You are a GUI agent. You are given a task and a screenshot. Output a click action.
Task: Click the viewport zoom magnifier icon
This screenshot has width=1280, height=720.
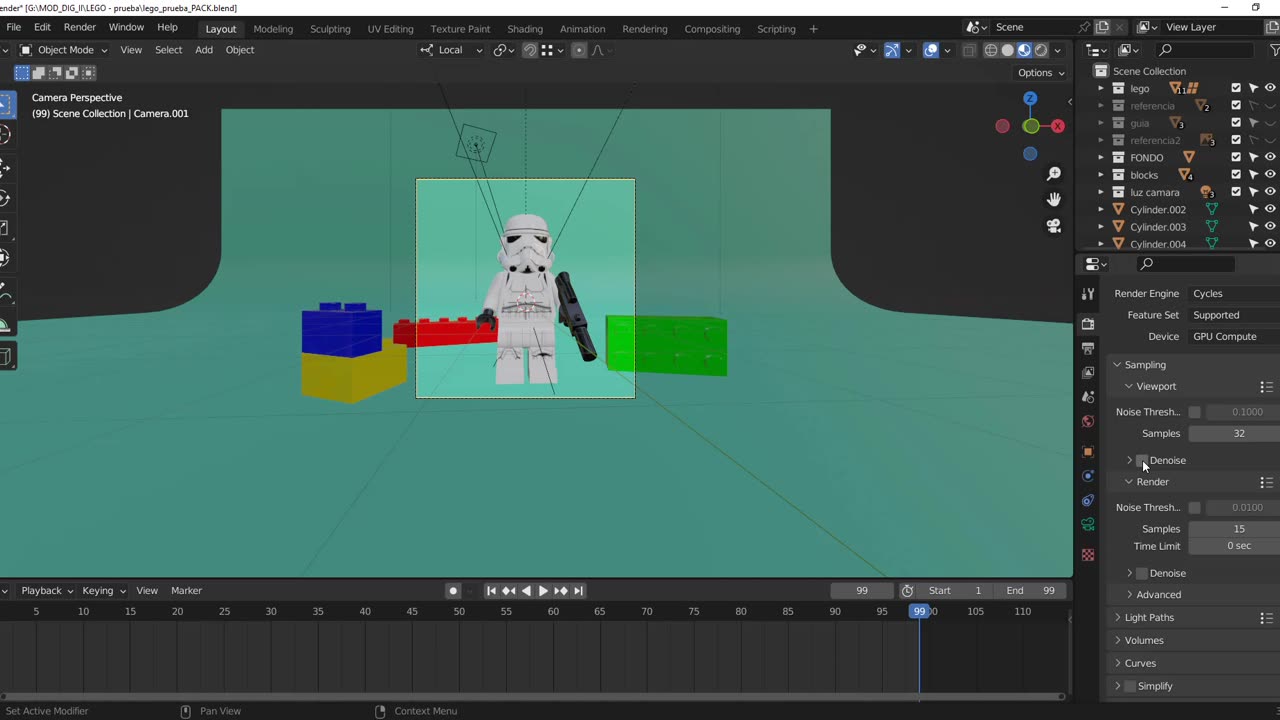point(1054,174)
